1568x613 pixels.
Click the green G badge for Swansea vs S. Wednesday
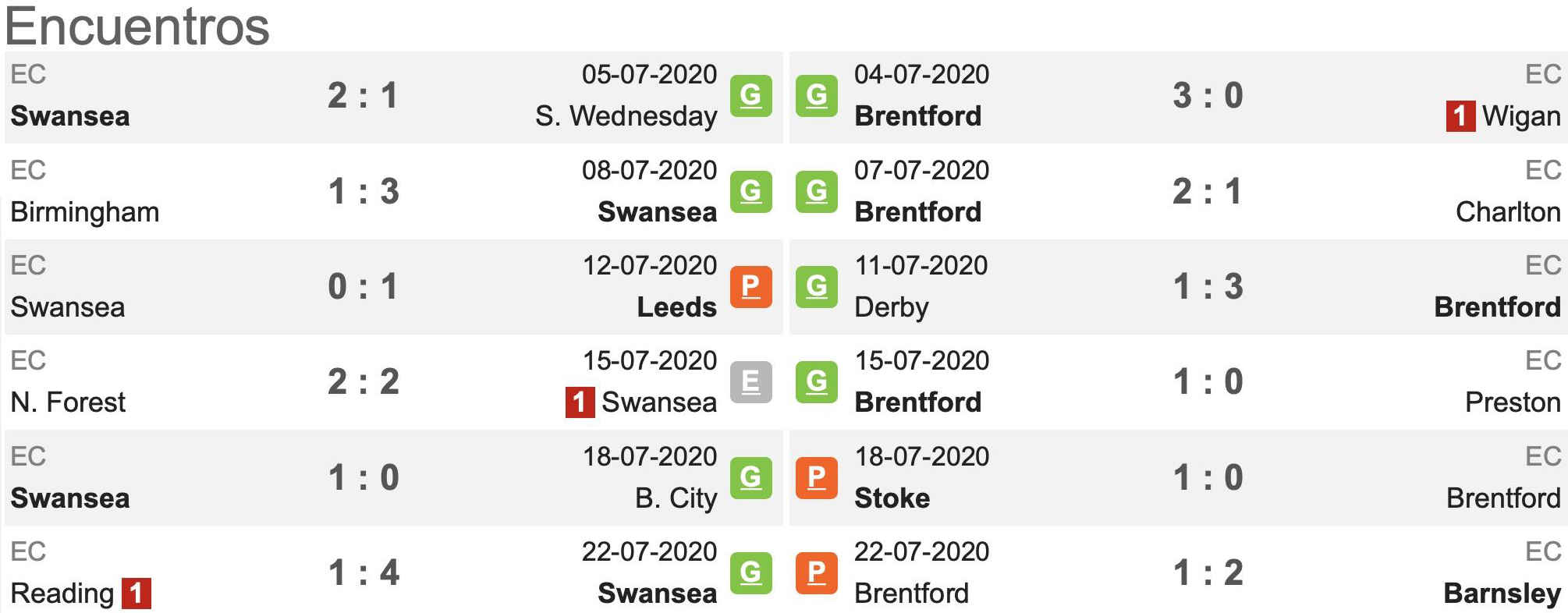750,96
